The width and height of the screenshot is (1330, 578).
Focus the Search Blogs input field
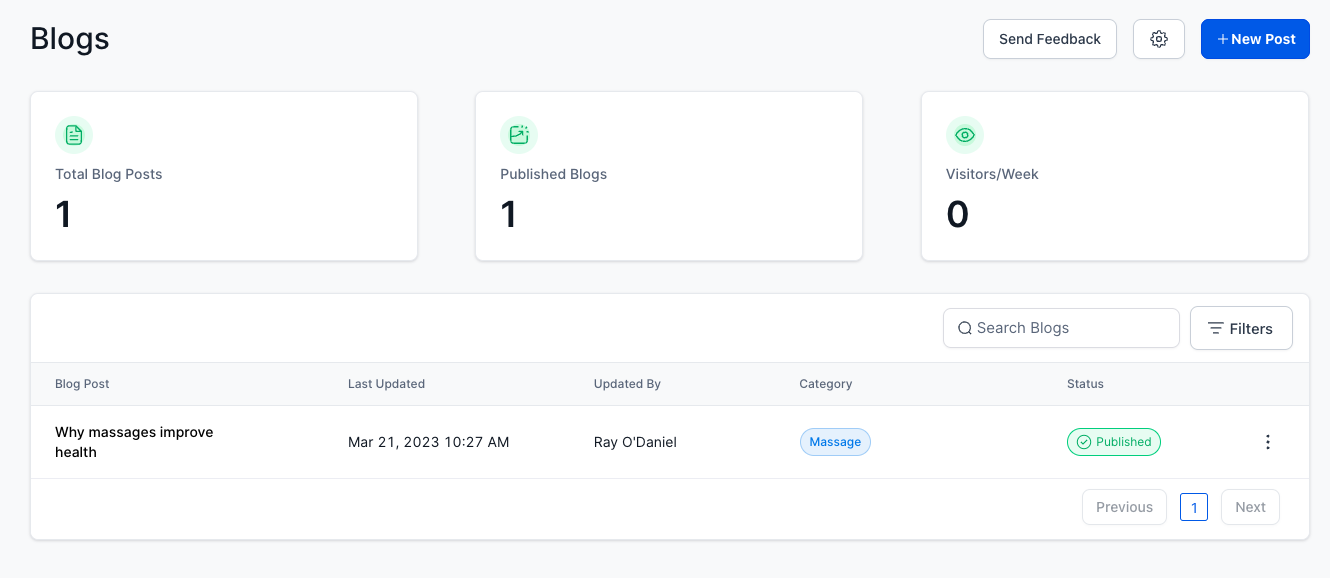click(1061, 328)
